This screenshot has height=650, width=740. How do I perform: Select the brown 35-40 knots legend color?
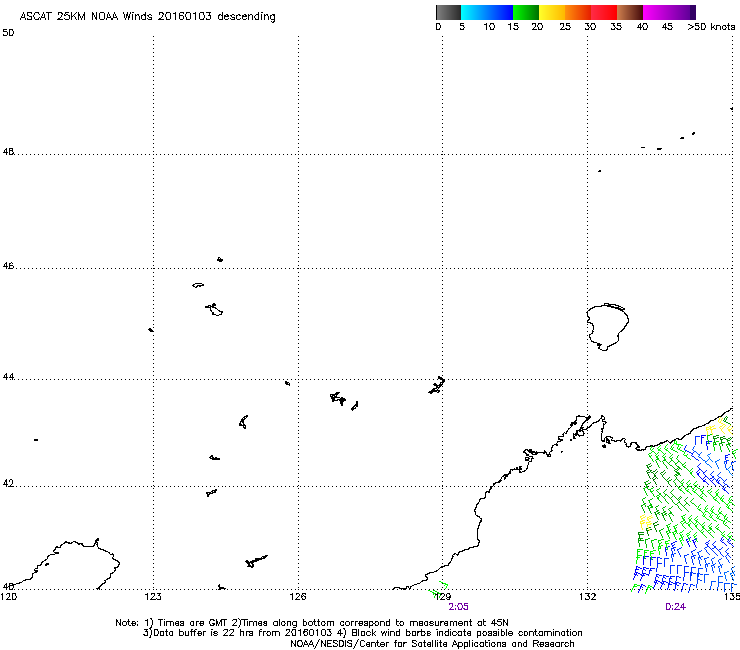[630, 12]
